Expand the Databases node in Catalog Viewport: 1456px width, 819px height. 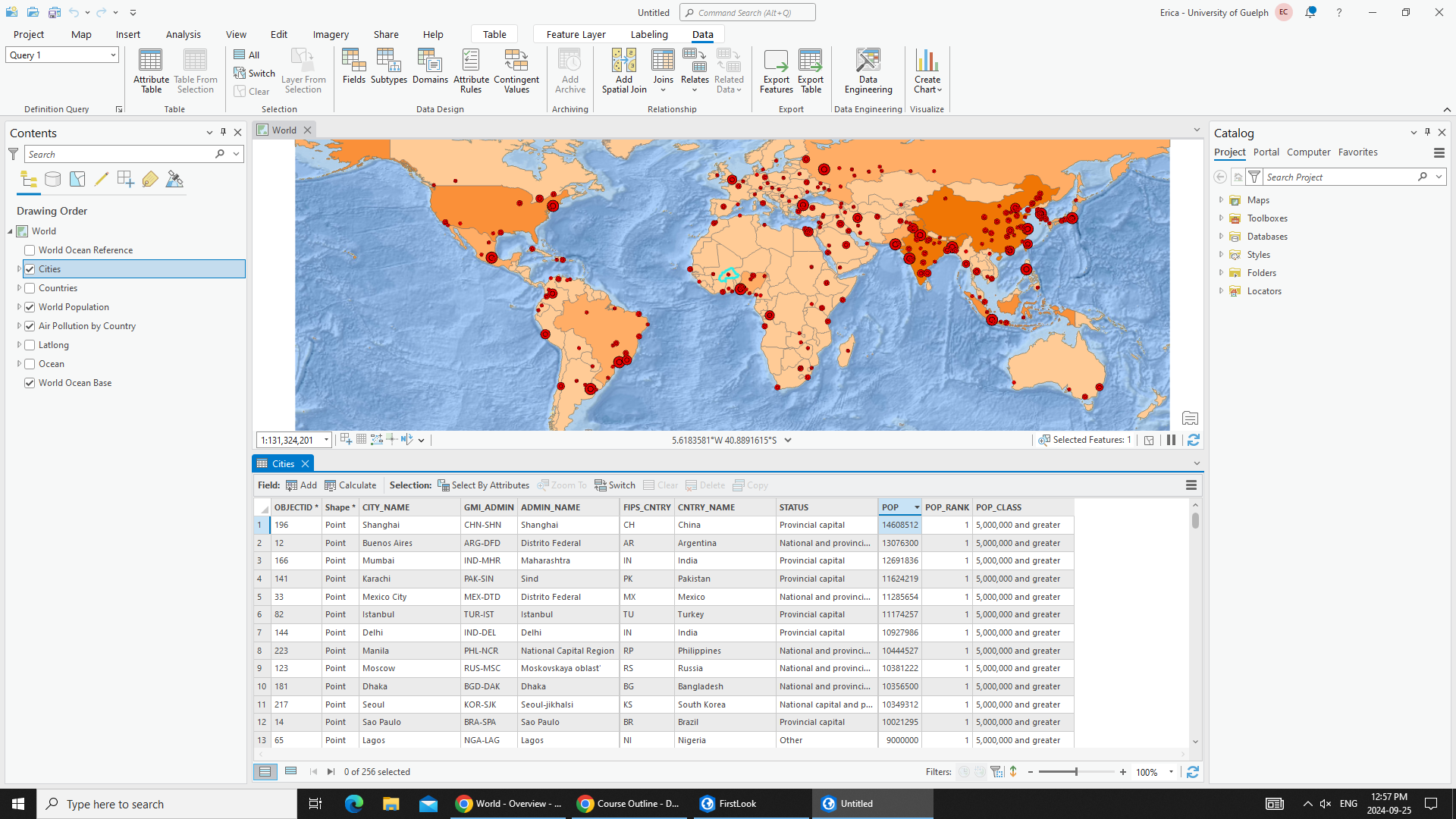1221,236
